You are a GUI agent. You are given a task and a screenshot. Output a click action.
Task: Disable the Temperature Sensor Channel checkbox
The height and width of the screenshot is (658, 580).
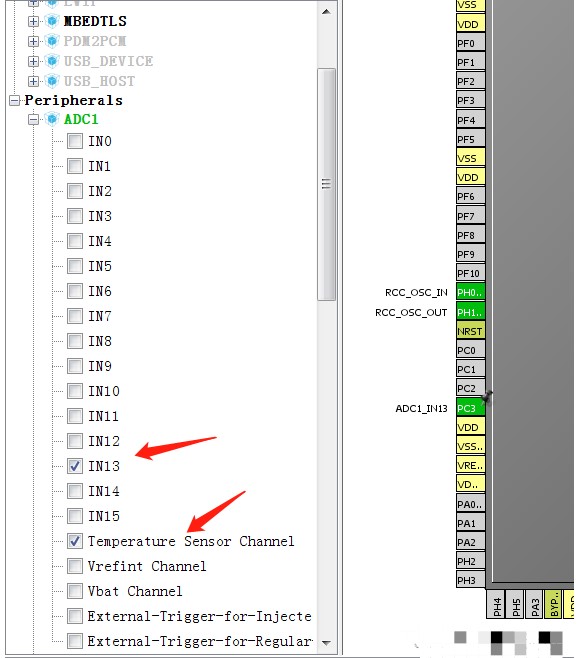(x=75, y=541)
